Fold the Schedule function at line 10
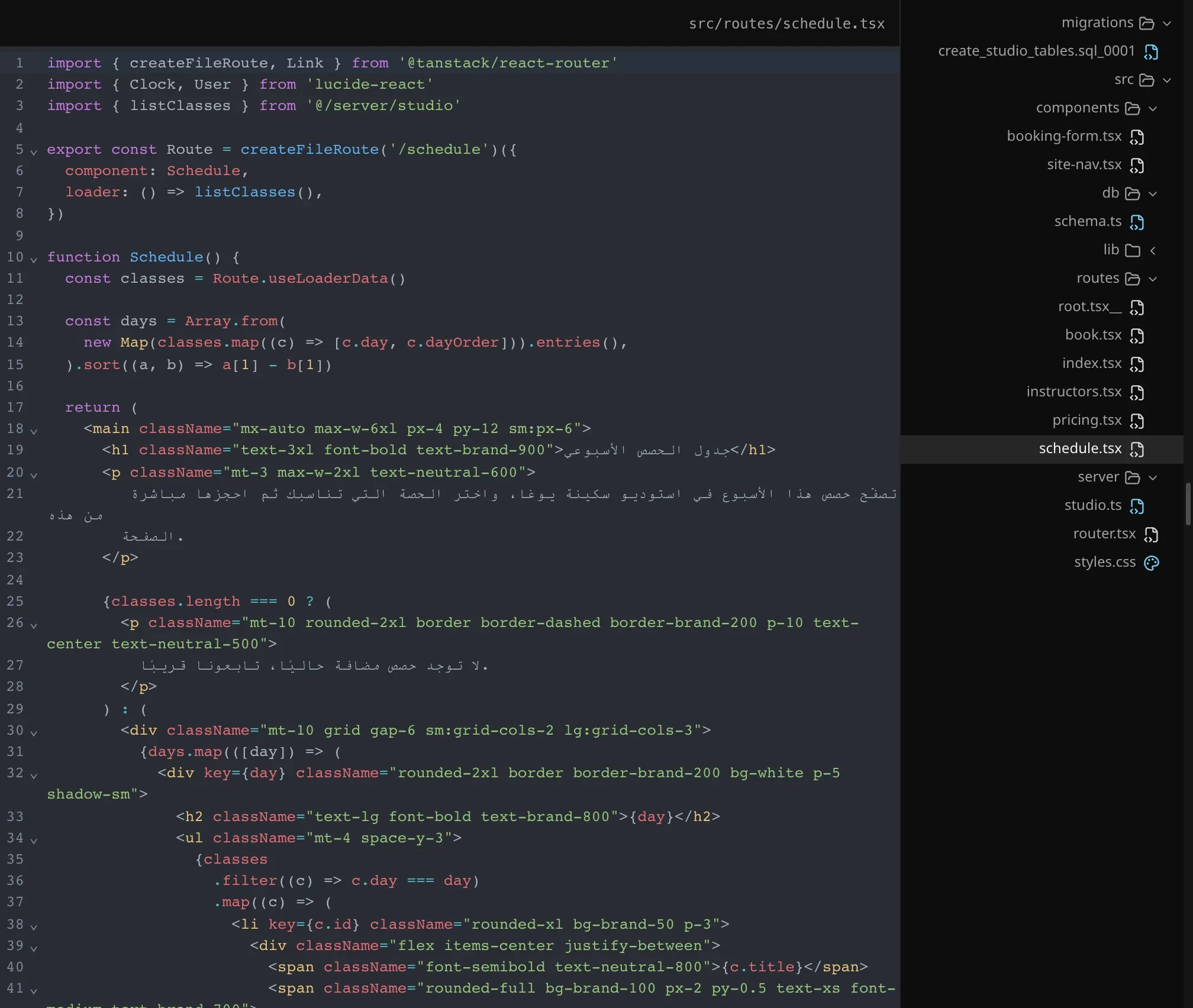 (34, 259)
